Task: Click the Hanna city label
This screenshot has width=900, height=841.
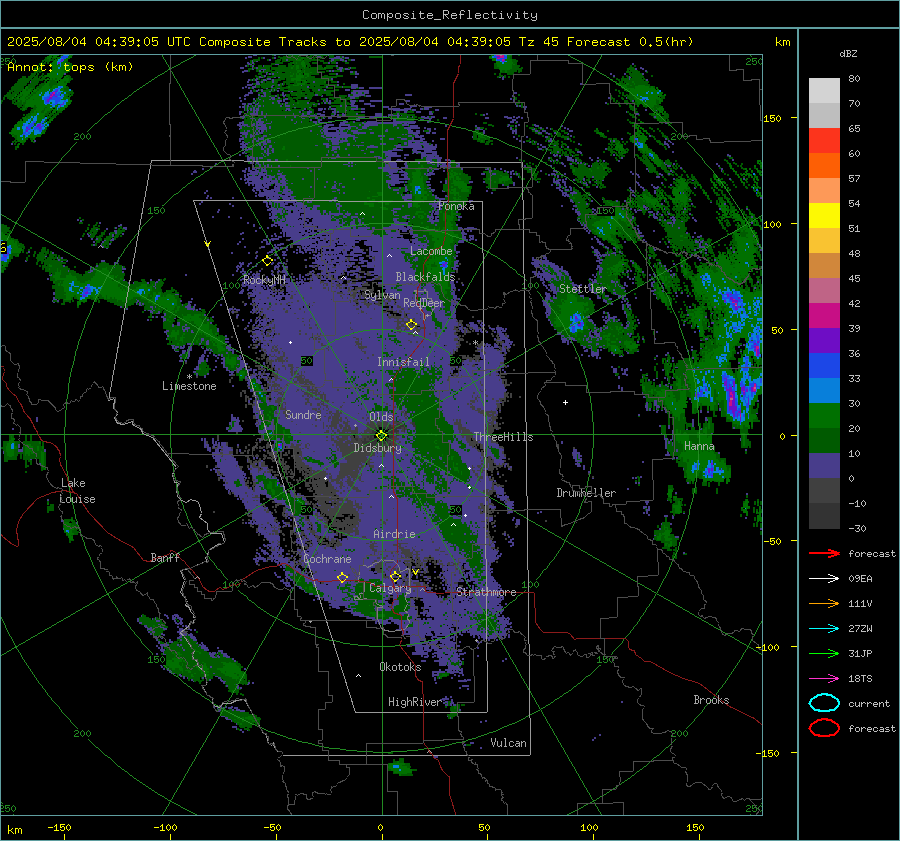Action: (699, 446)
